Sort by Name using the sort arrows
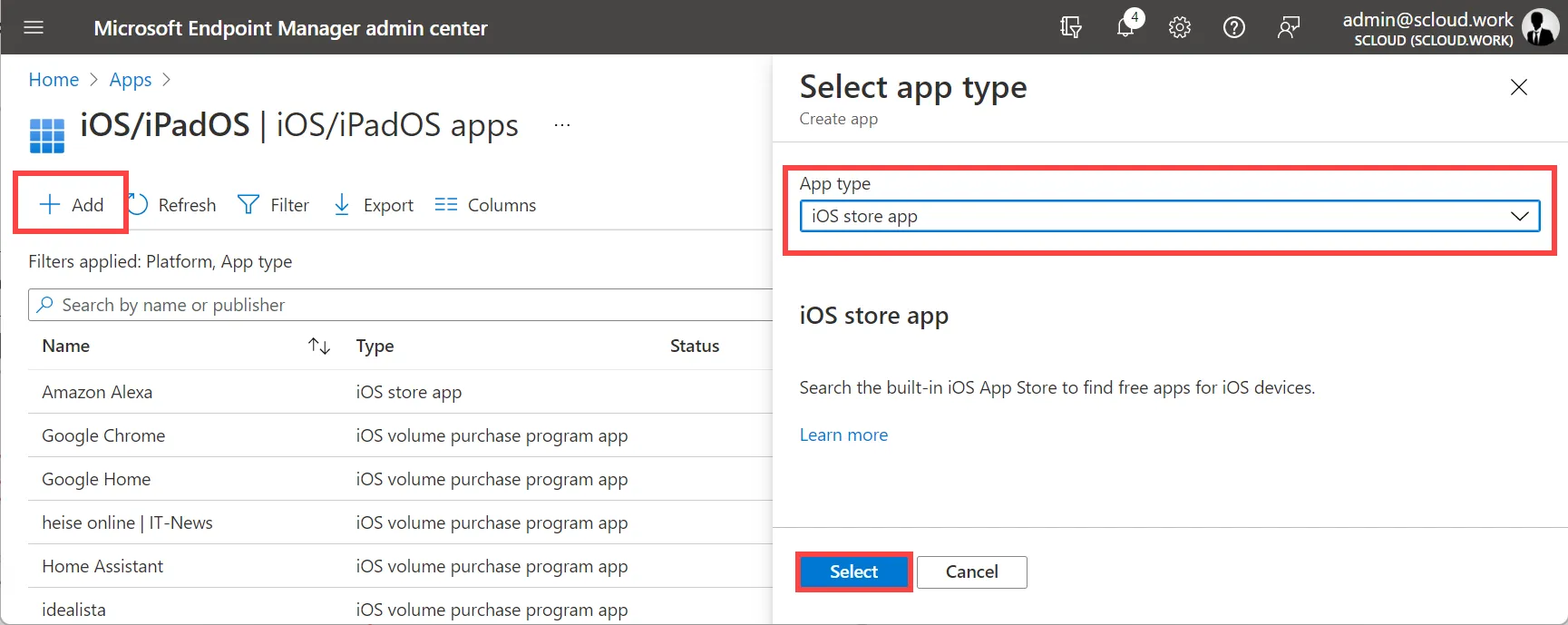This screenshot has width=1568, height=625. (318, 346)
